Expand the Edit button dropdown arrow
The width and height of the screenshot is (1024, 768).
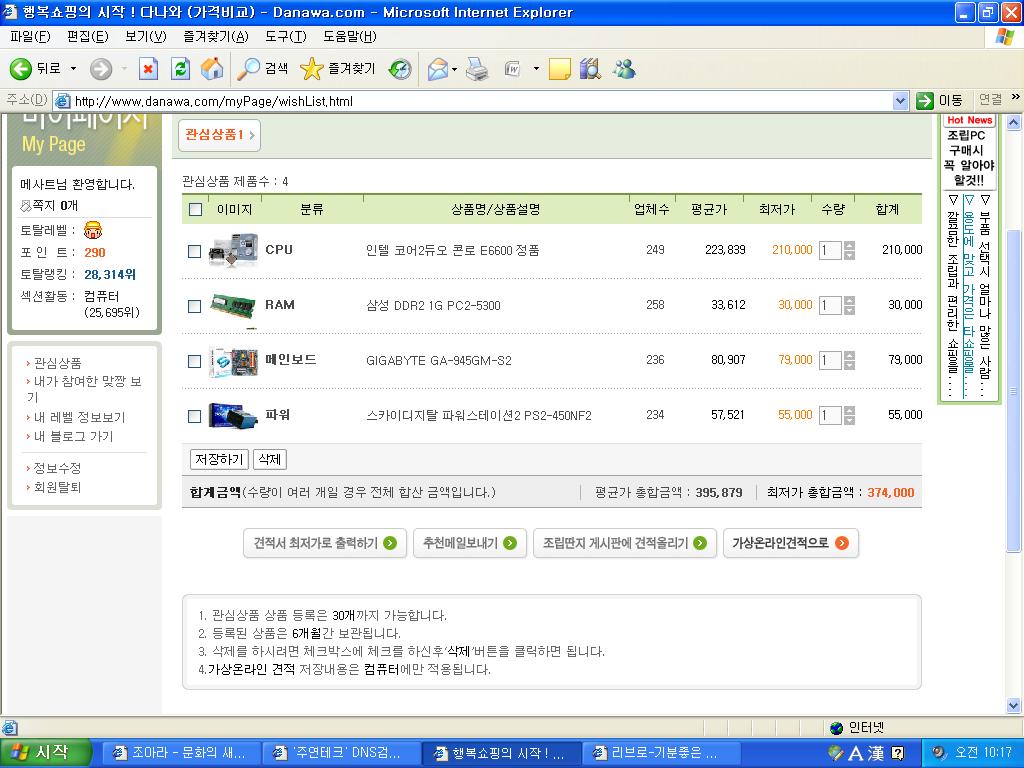click(536, 69)
